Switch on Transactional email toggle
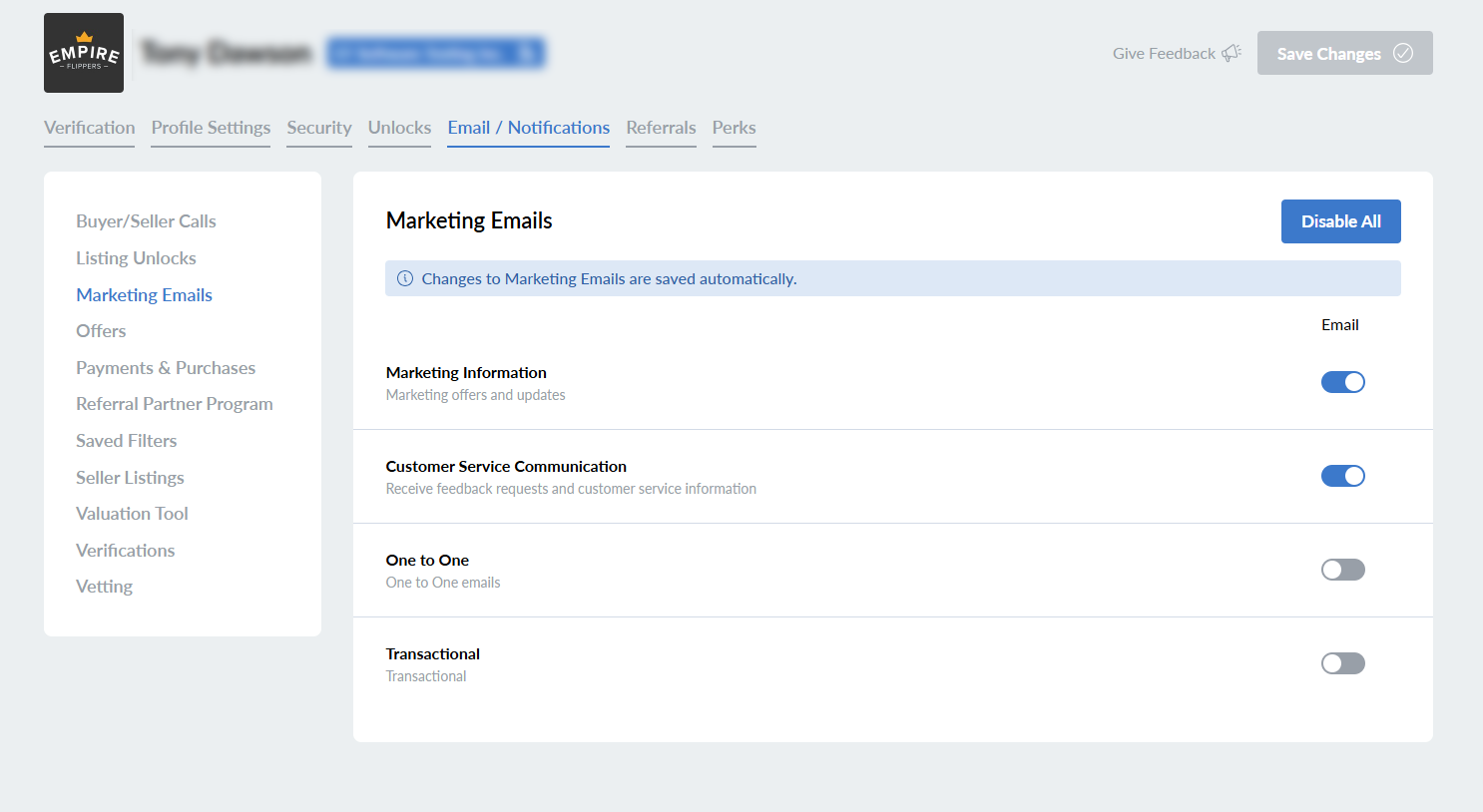 click(1342, 663)
